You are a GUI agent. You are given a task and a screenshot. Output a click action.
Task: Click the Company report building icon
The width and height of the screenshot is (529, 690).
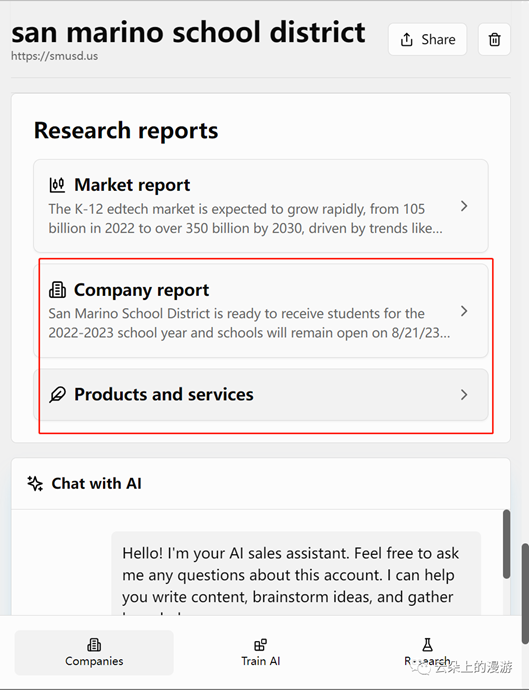point(57,290)
